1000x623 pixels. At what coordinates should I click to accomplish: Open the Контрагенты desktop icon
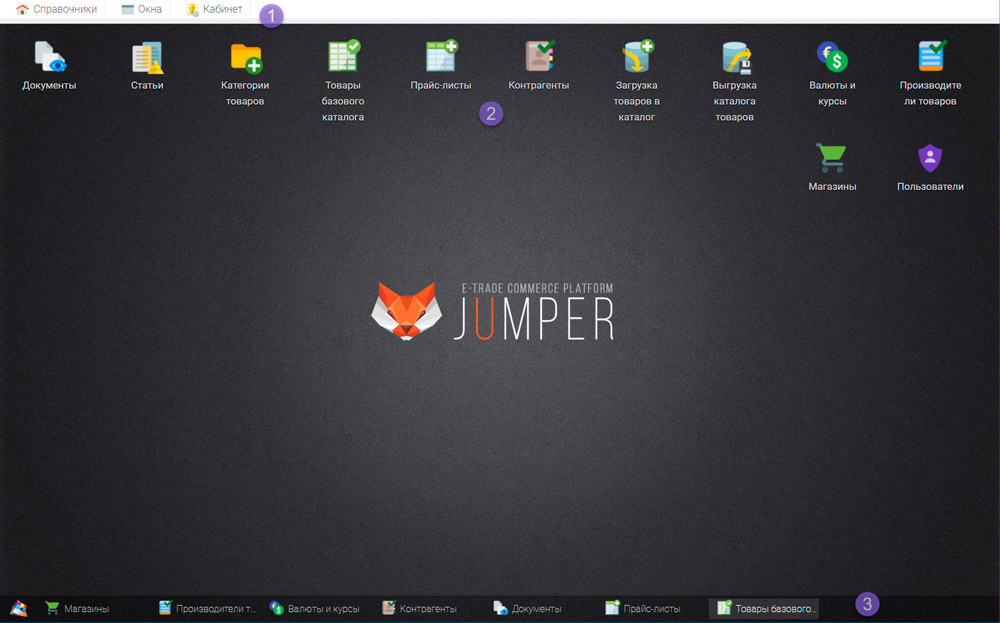[x=539, y=57]
